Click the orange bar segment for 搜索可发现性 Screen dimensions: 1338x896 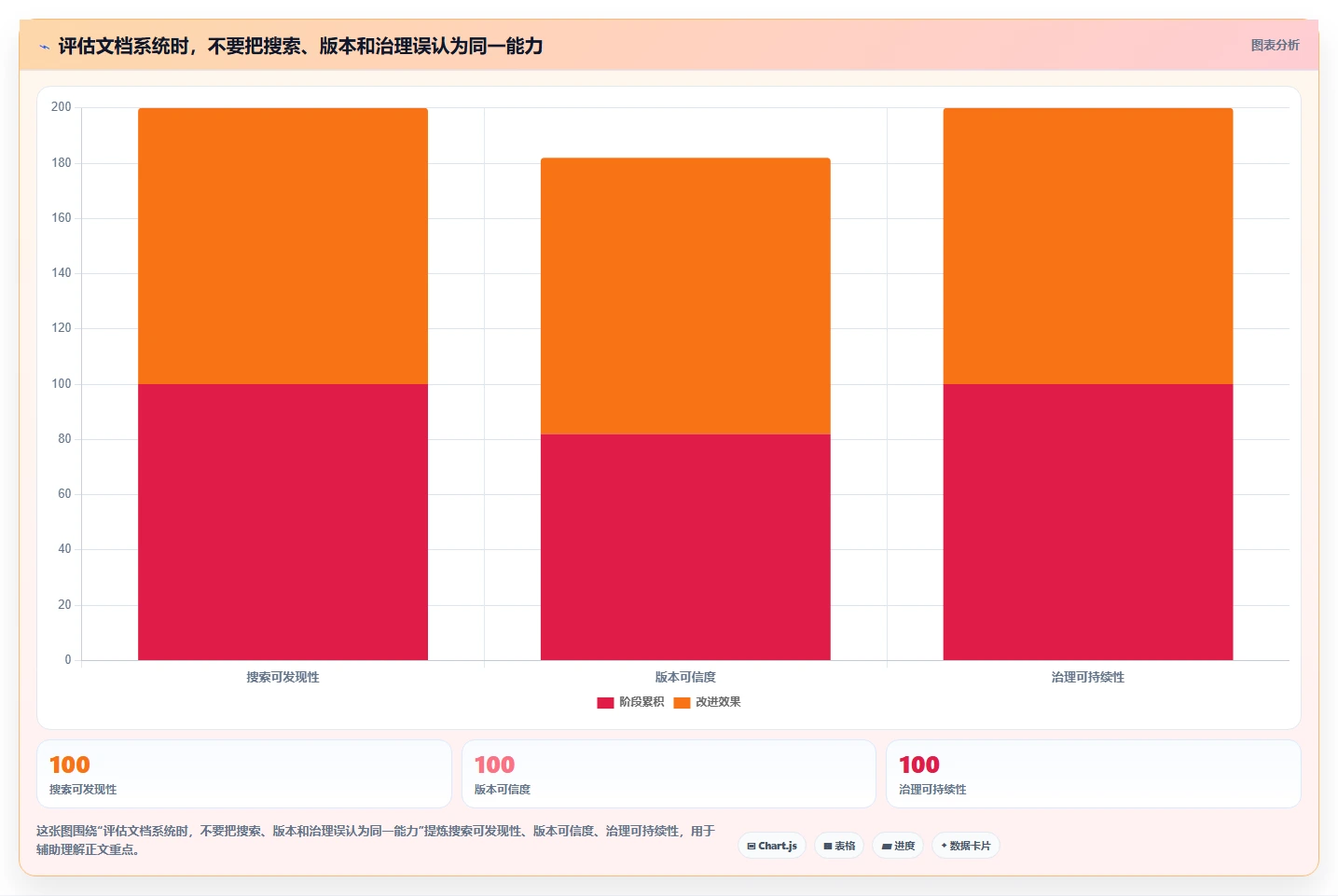283,246
